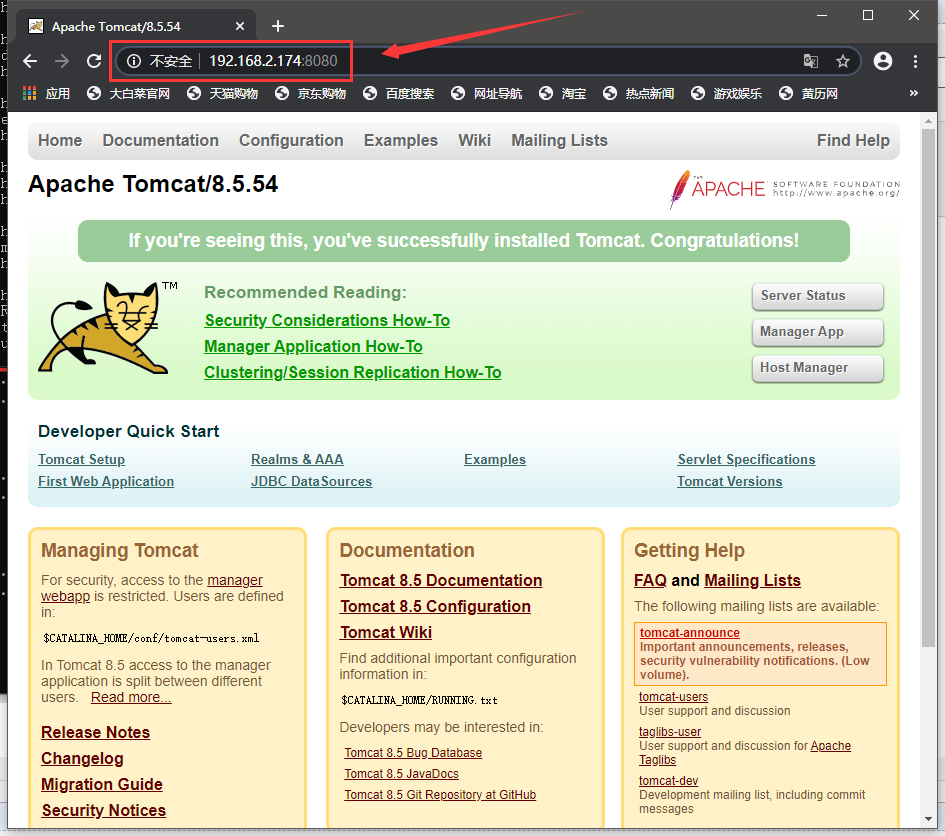The image size is (945, 836).
Task: Open Release Notes link
Action: coord(95,732)
